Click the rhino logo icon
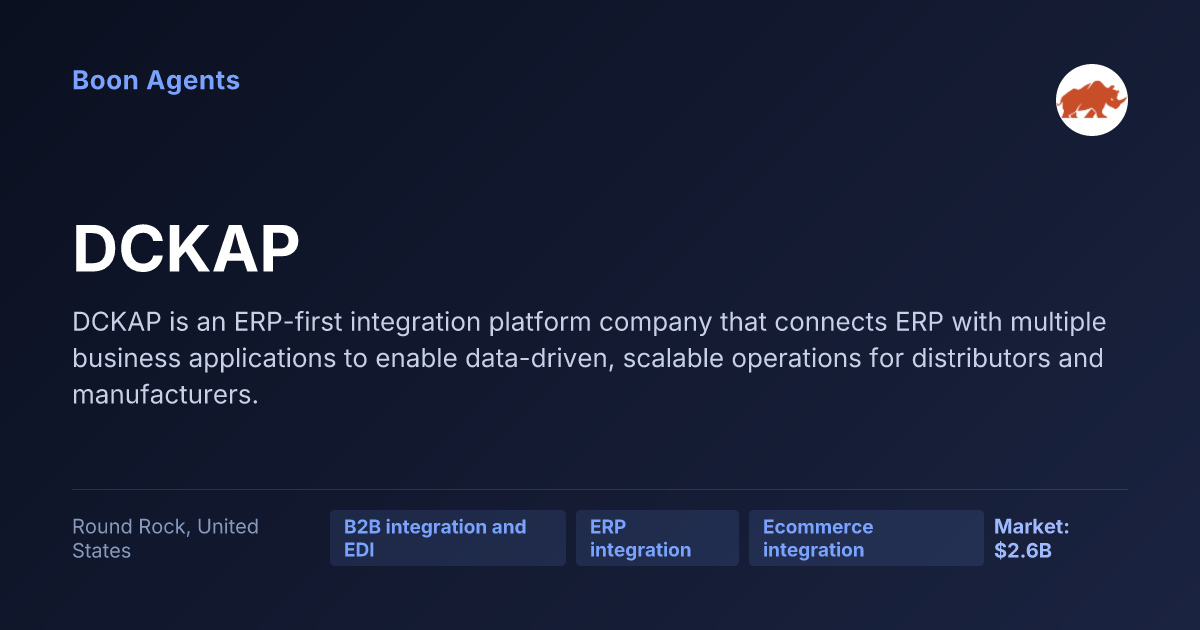 1092,100
